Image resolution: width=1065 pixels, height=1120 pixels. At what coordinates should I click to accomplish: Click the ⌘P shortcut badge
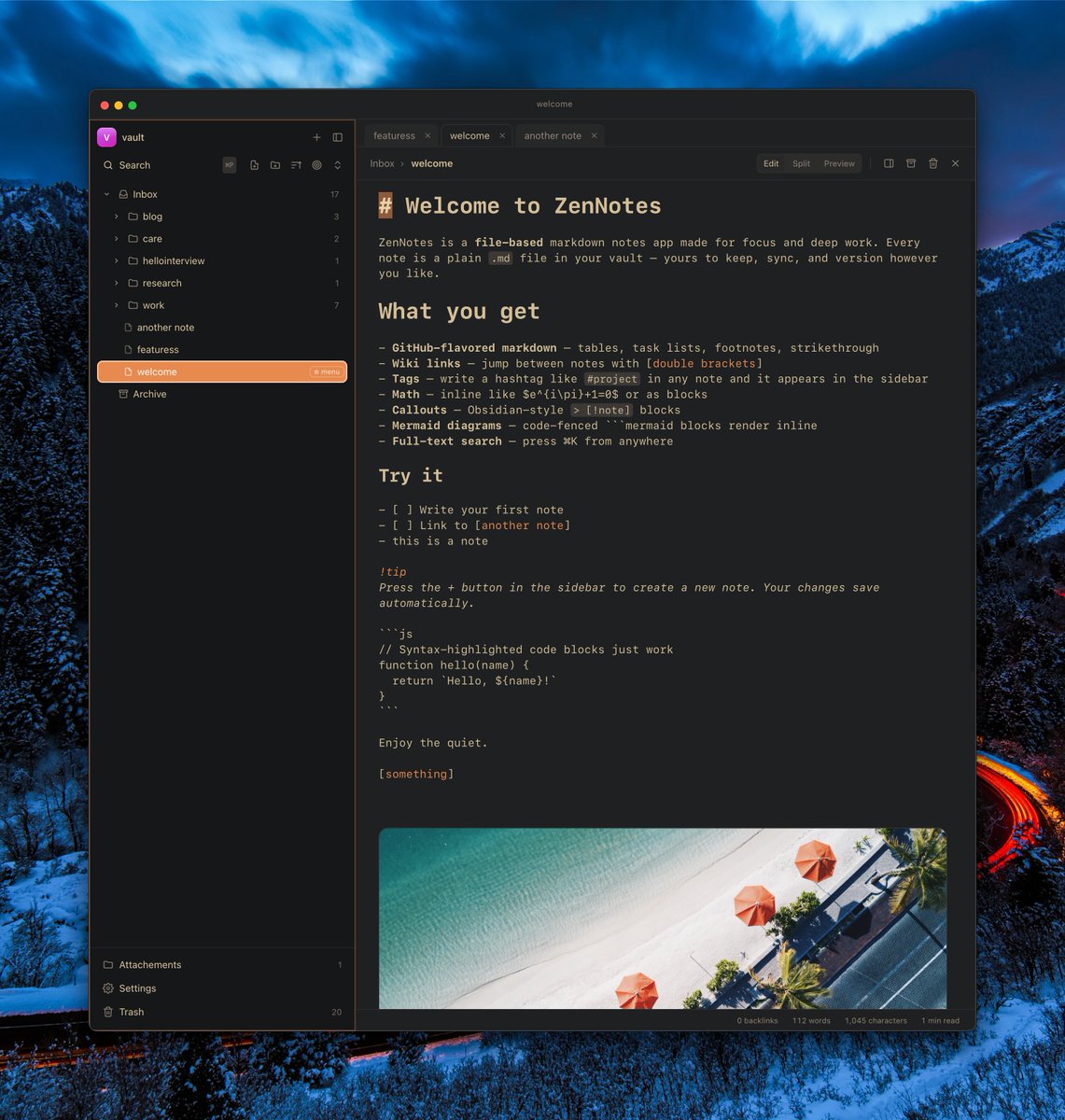[230, 165]
